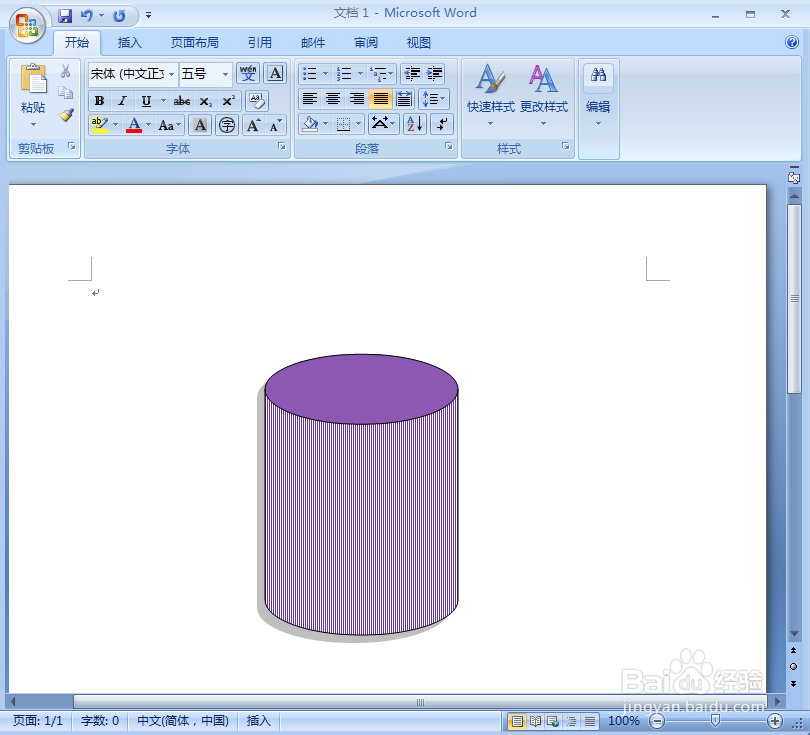810x735 pixels.
Task: Shrink font size button
Action: point(275,125)
